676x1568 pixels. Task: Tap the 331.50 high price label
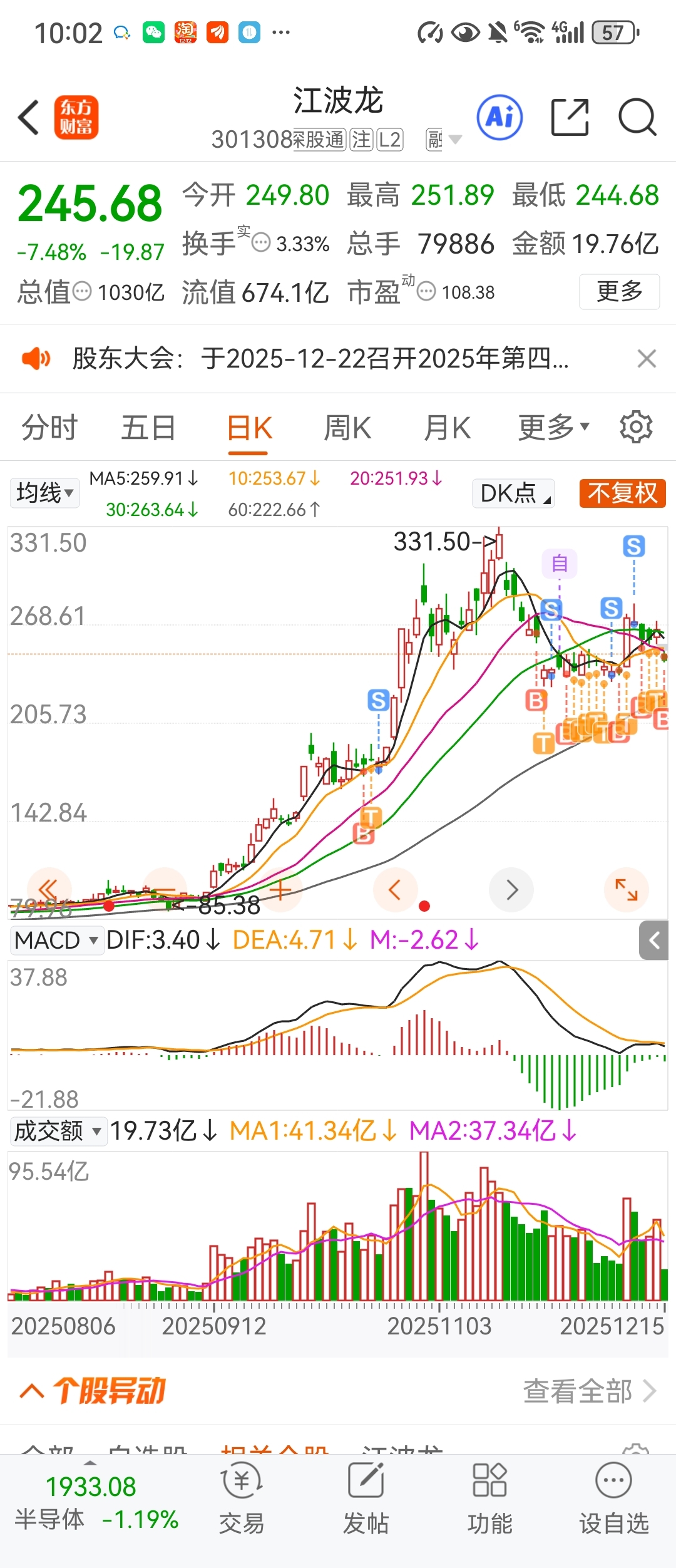coord(444,541)
